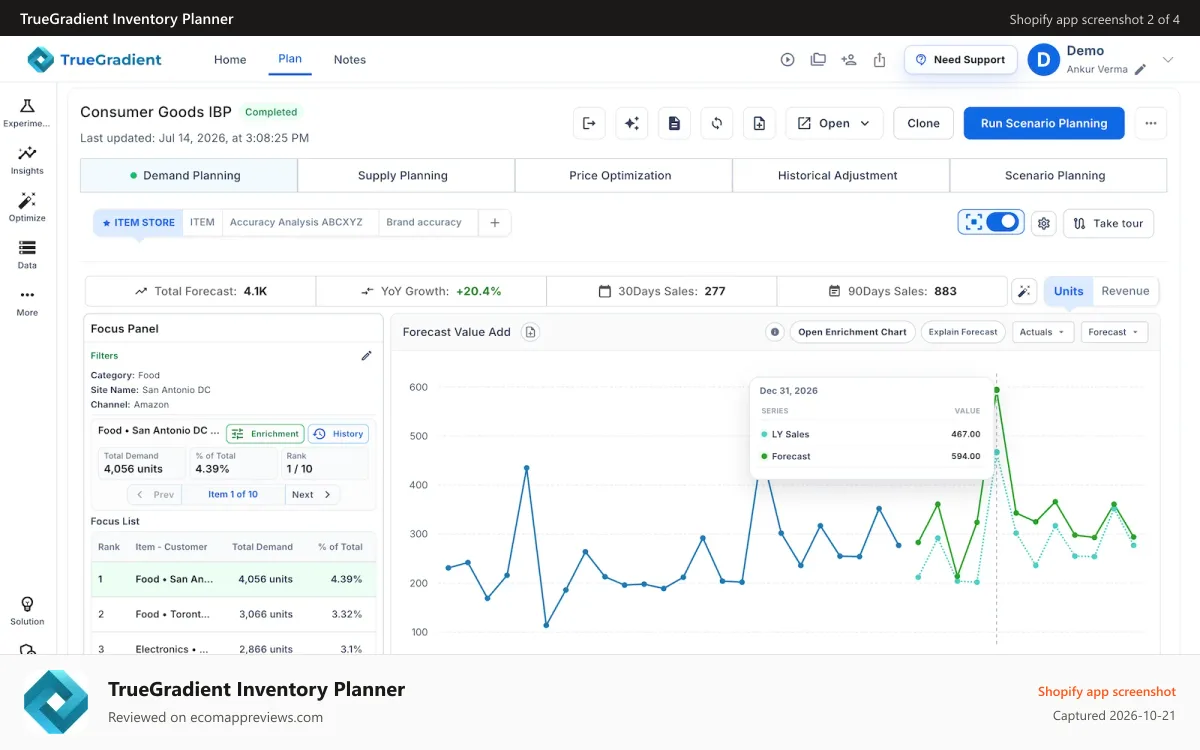Select the Food • Toront... rank 2 row
Image resolution: width=1200 pixels, height=750 pixels.
[234, 614]
